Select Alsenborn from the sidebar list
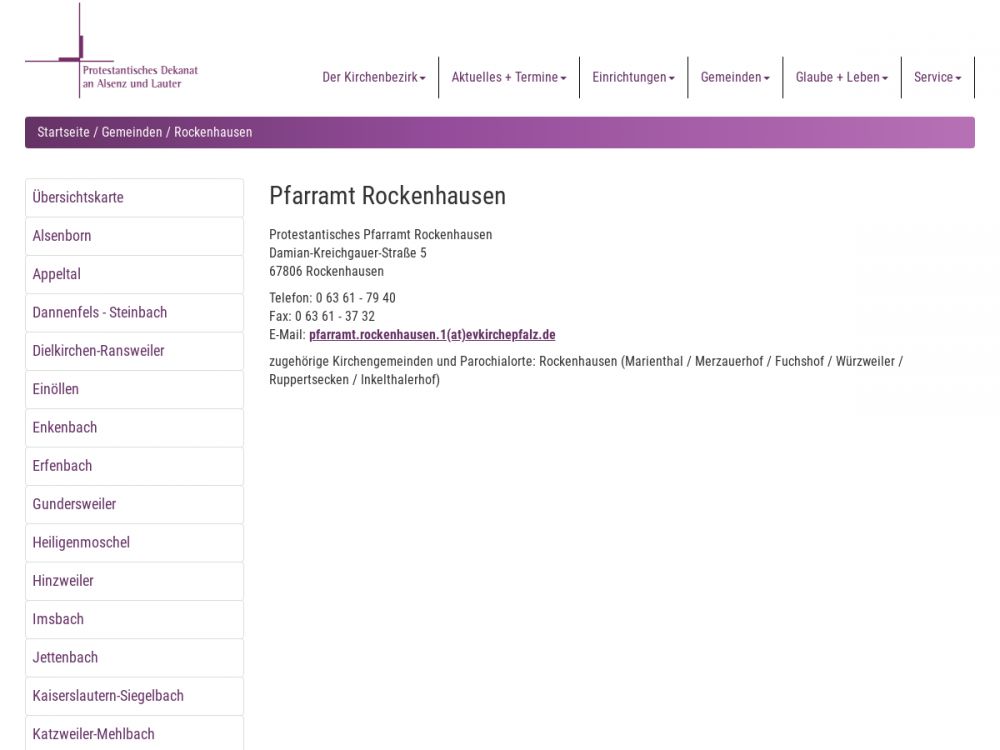Screen dimensions: 1000x750 (x=62, y=236)
